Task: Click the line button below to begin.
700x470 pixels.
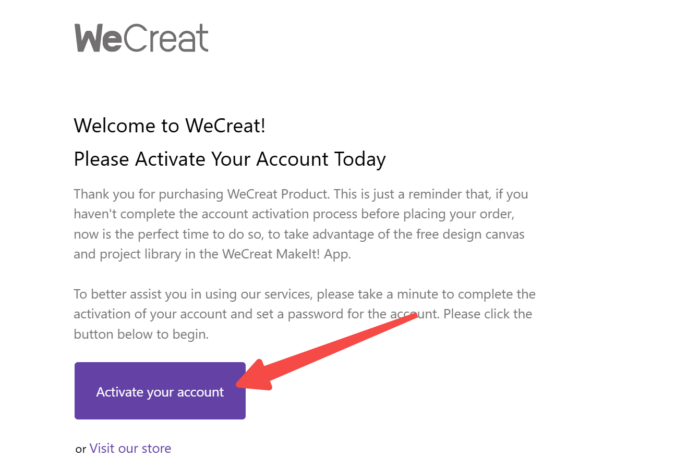Action: click(141, 334)
